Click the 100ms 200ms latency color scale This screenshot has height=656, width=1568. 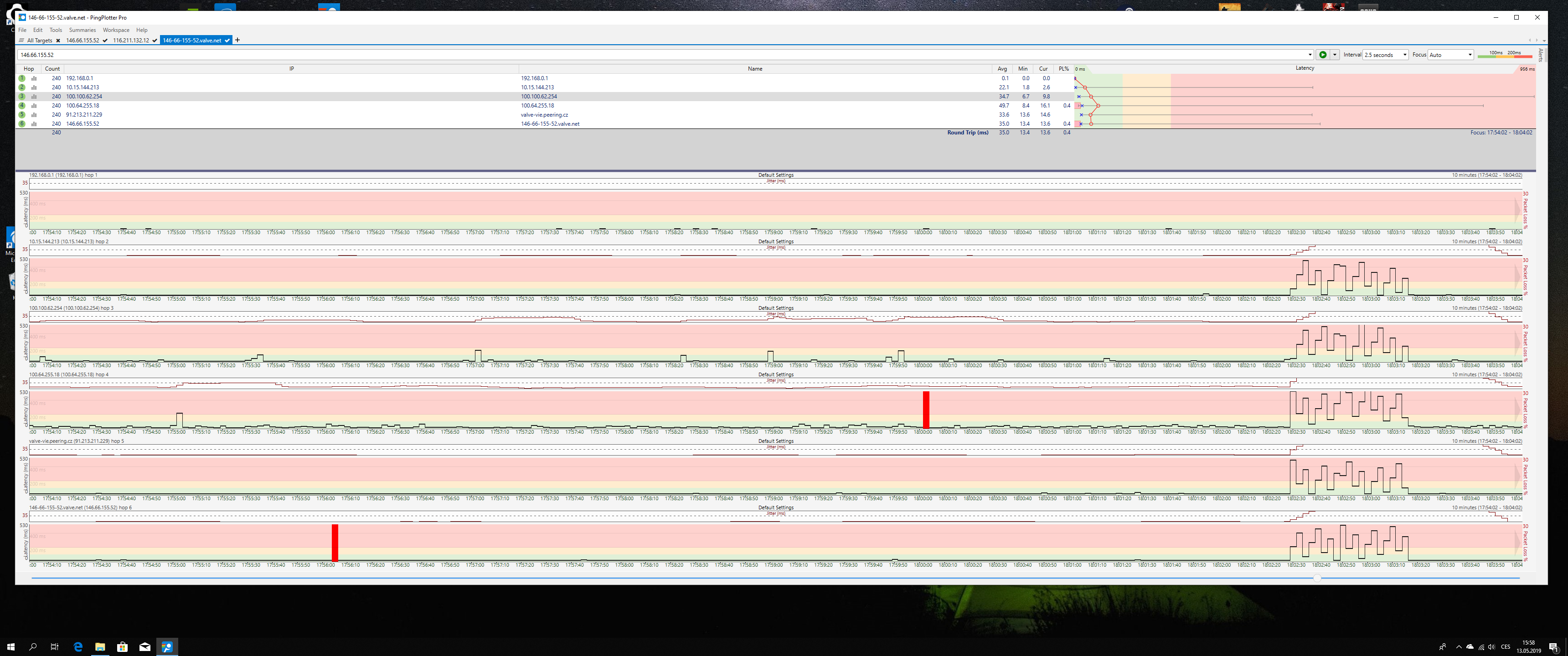coord(1505,55)
